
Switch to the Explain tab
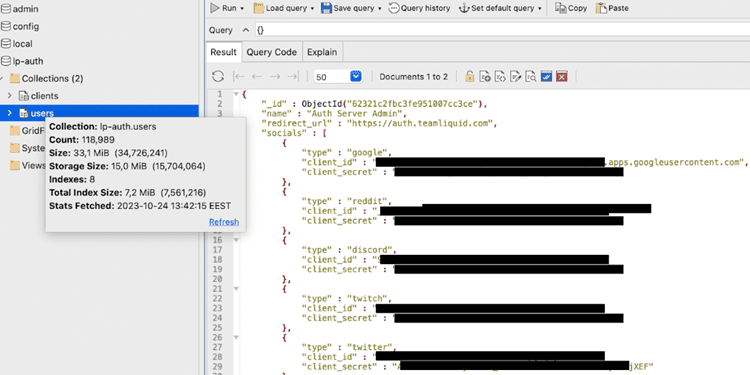[x=322, y=52]
